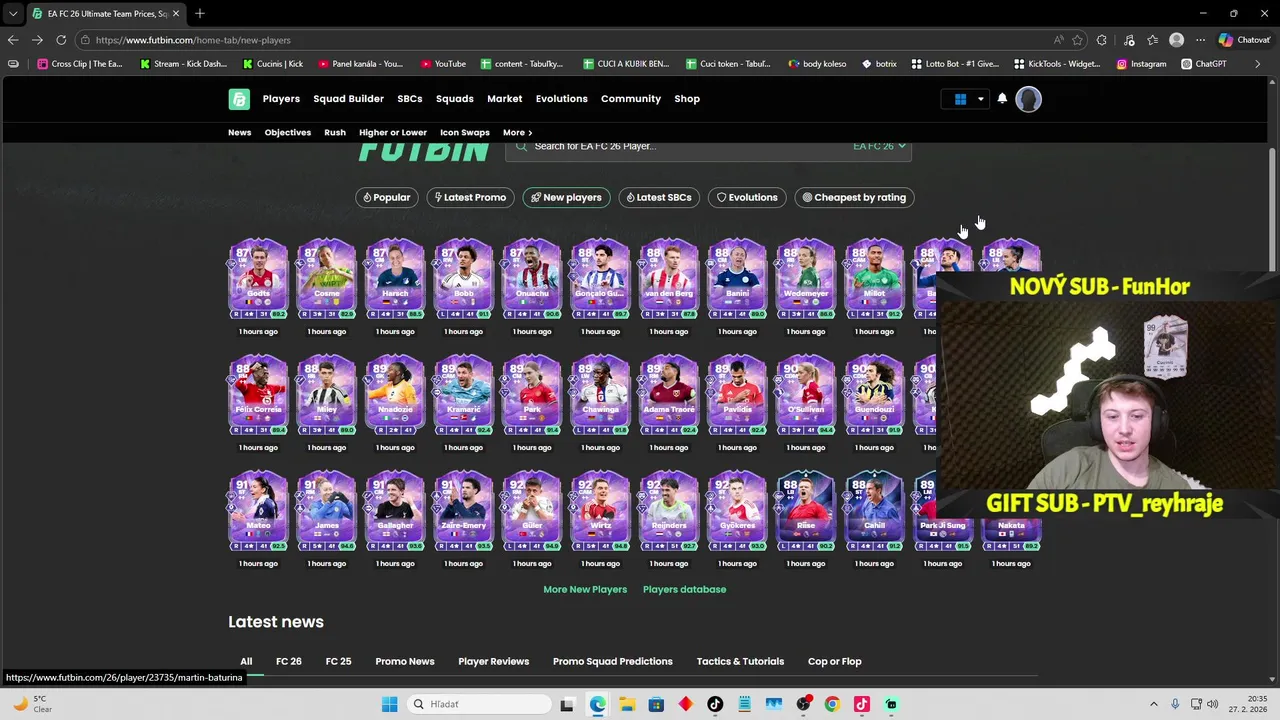The image size is (1280, 720).
Task: Open browser extensions puzzle icon
Action: click(x=1102, y=40)
